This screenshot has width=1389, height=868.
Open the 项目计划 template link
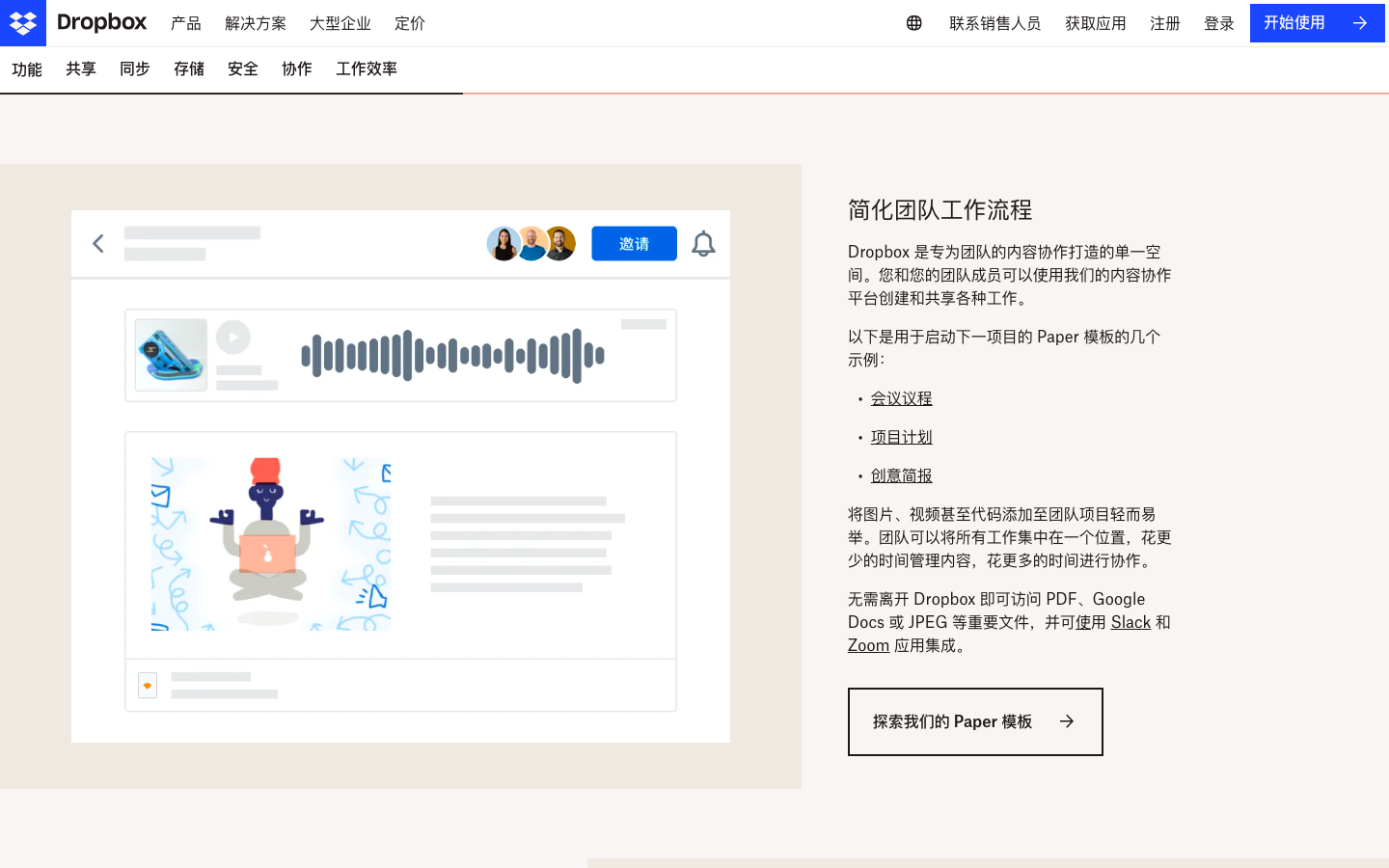pyautogui.click(x=902, y=437)
